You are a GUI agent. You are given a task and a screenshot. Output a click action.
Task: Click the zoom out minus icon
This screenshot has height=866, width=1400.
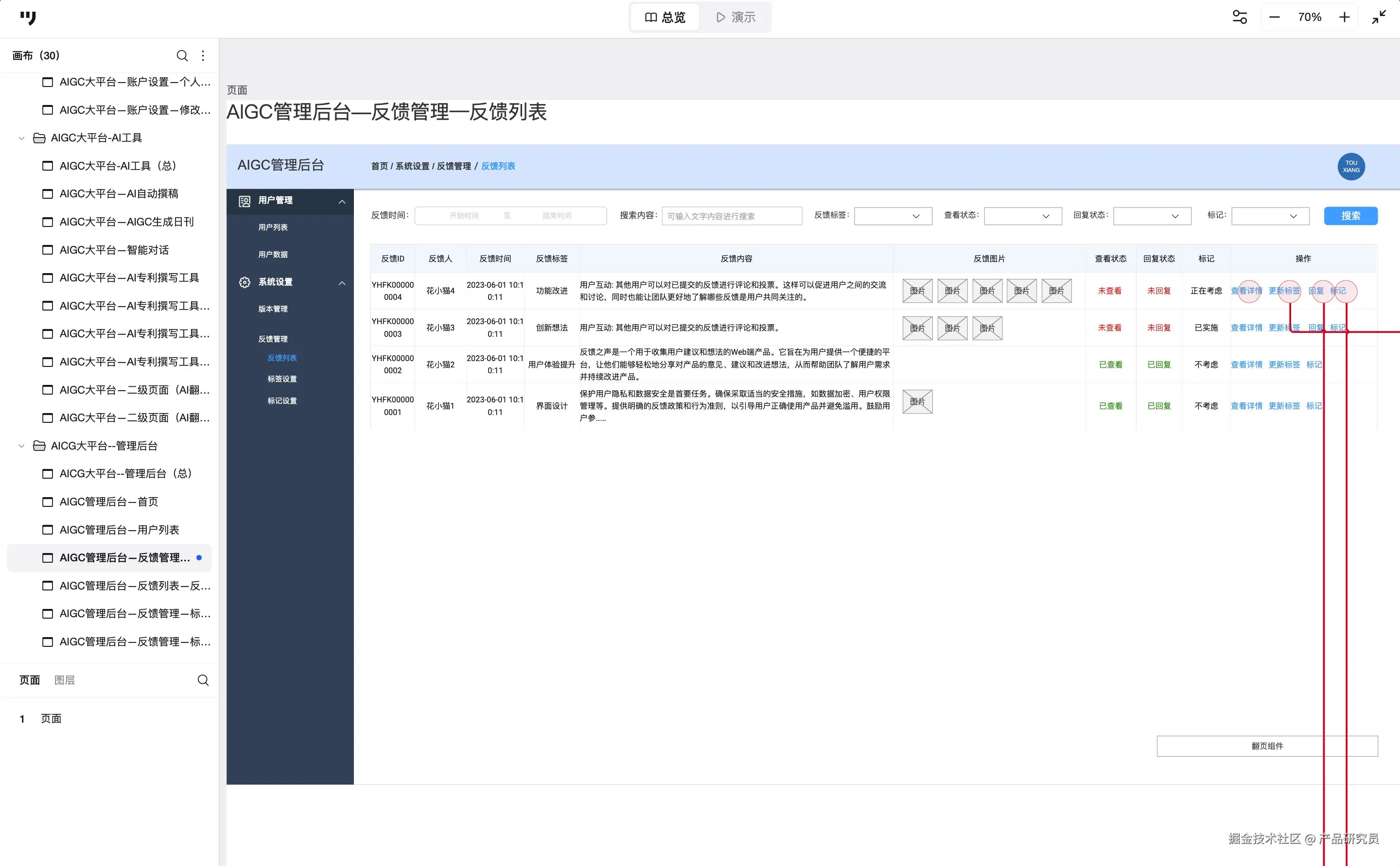coord(1274,17)
